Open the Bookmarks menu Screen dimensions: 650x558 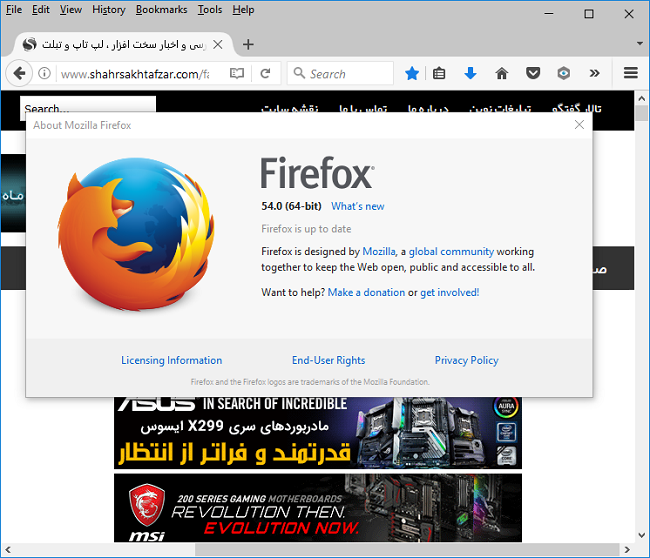point(161,10)
